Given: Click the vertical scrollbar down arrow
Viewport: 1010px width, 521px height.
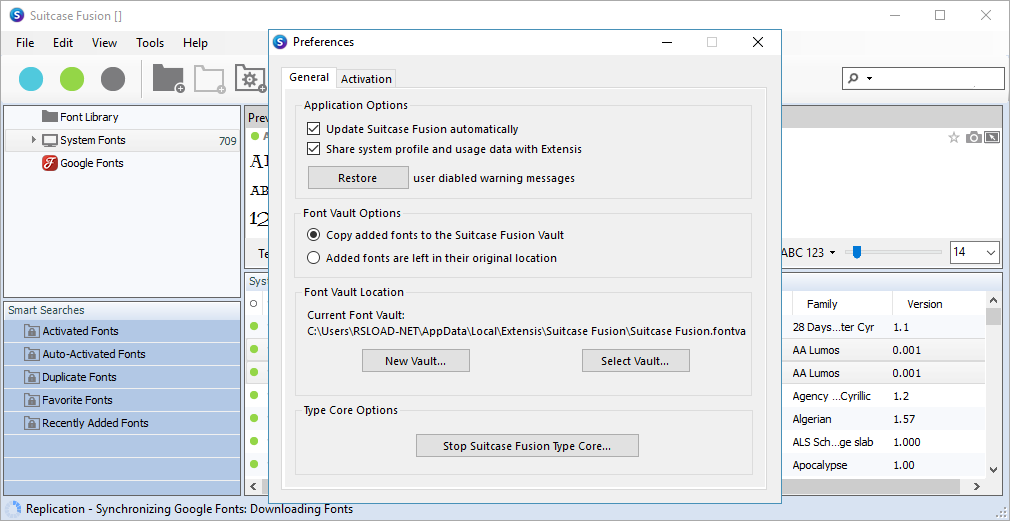Looking at the screenshot, I should (x=991, y=470).
